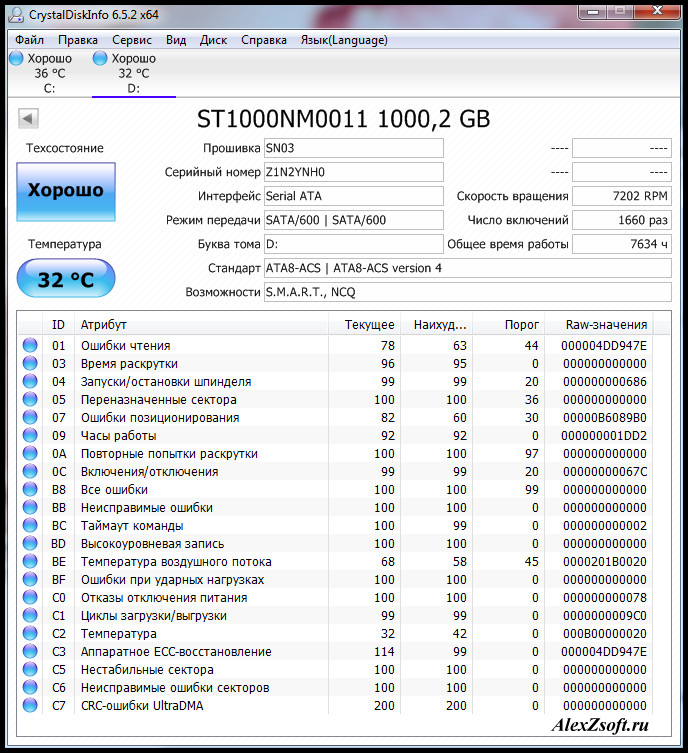Open the Диск menu
688x753 pixels.
(213, 40)
